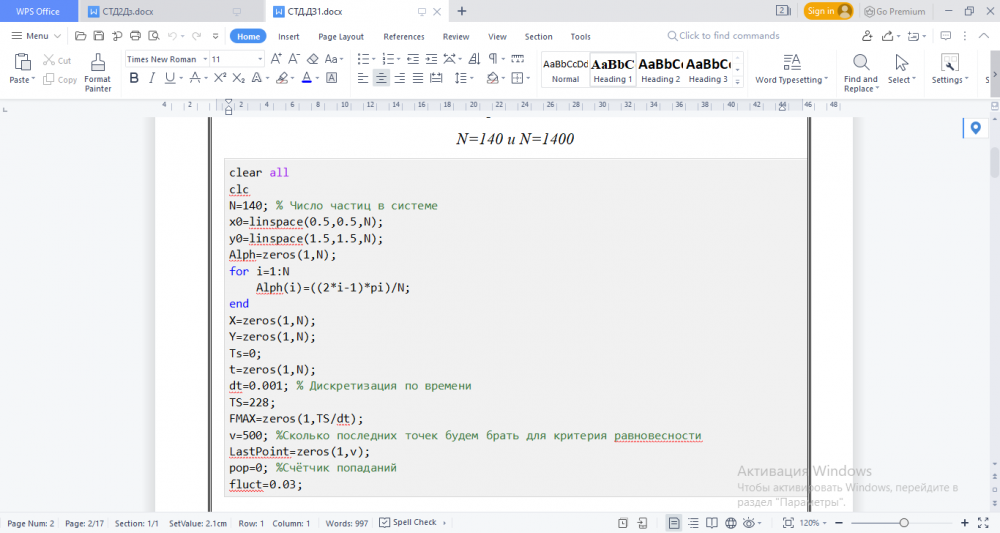
Task: Apply superscript formatting
Action: pos(220,78)
